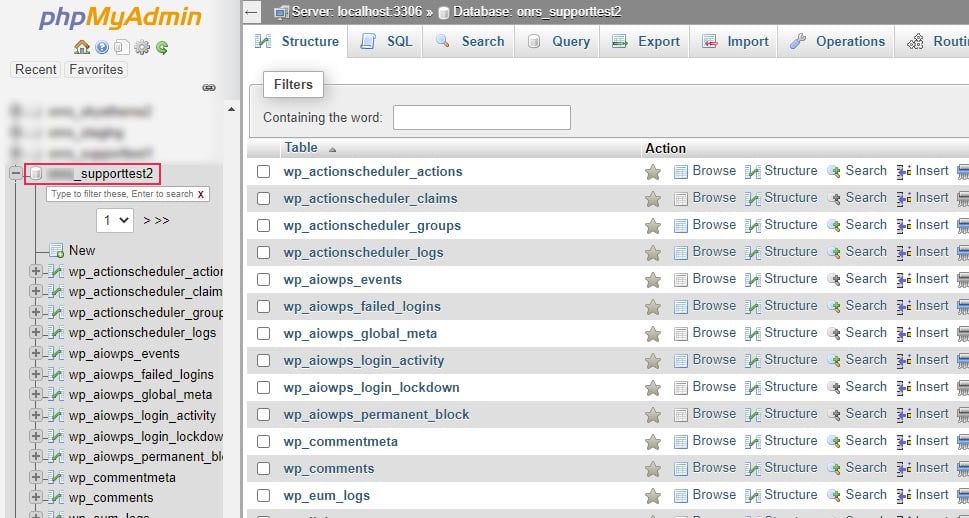Click Insert icon for wp_aiowps_global_meta
The height and width of the screenshot is (518, 969).
(x=903, y=334)
